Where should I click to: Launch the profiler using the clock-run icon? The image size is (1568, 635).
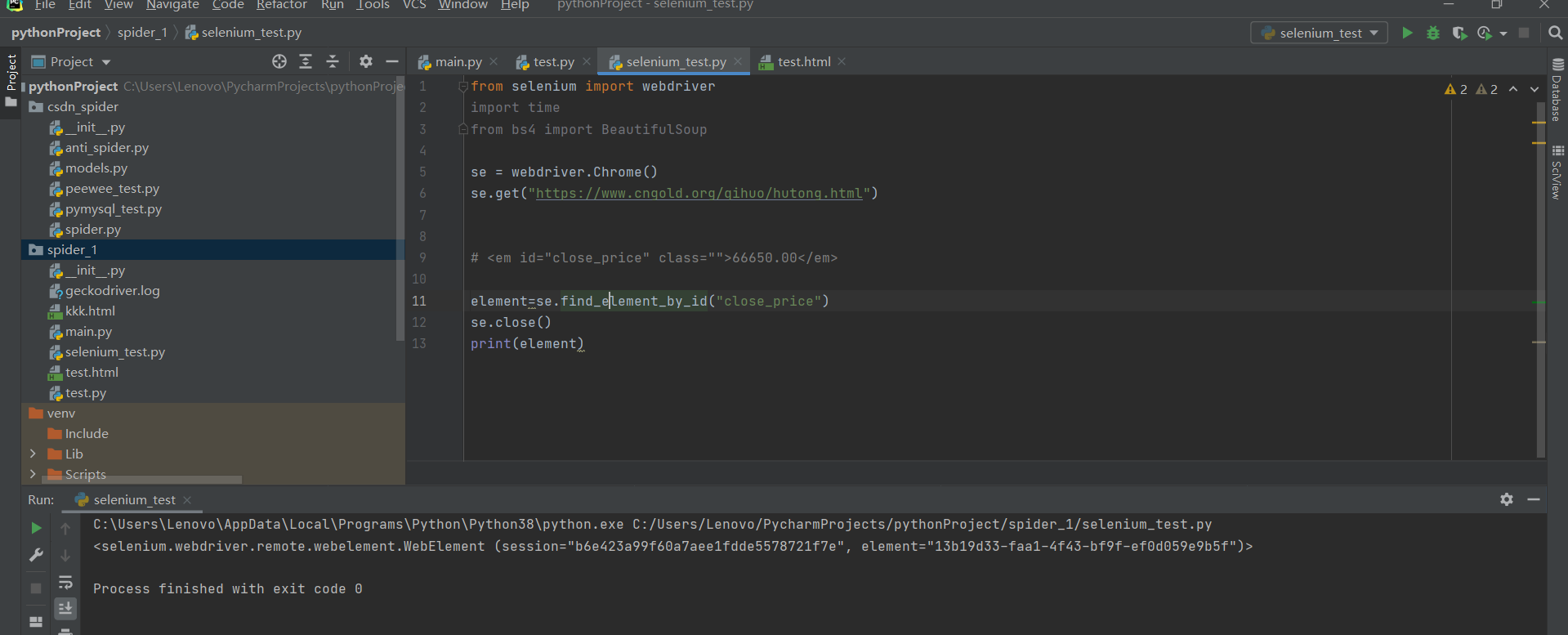click(1485, 33)
